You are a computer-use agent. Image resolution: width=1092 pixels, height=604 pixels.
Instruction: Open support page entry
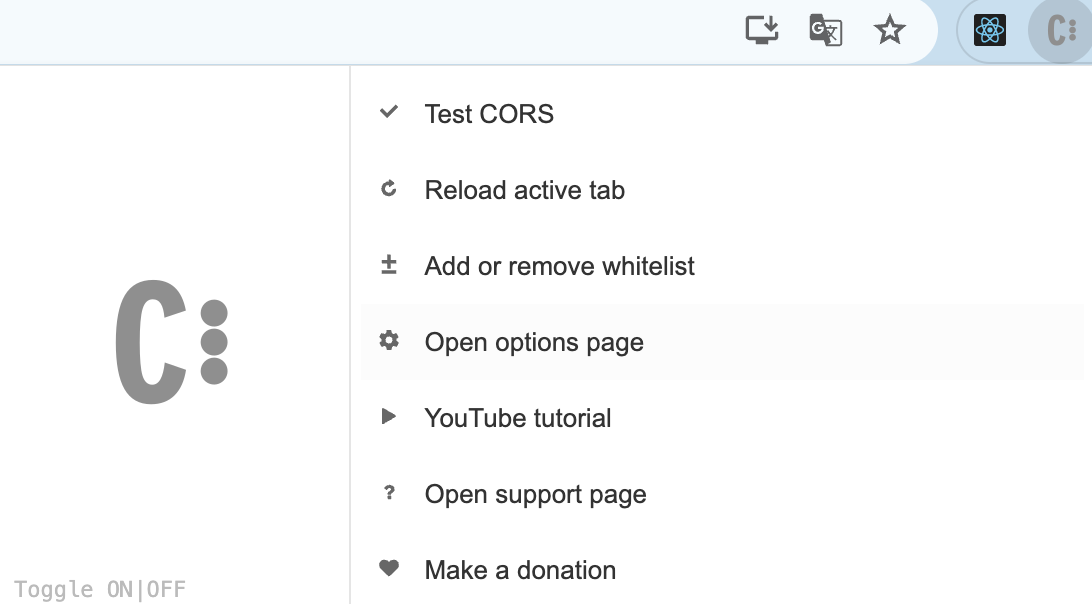pyautogui.click(x=722, y=493)
